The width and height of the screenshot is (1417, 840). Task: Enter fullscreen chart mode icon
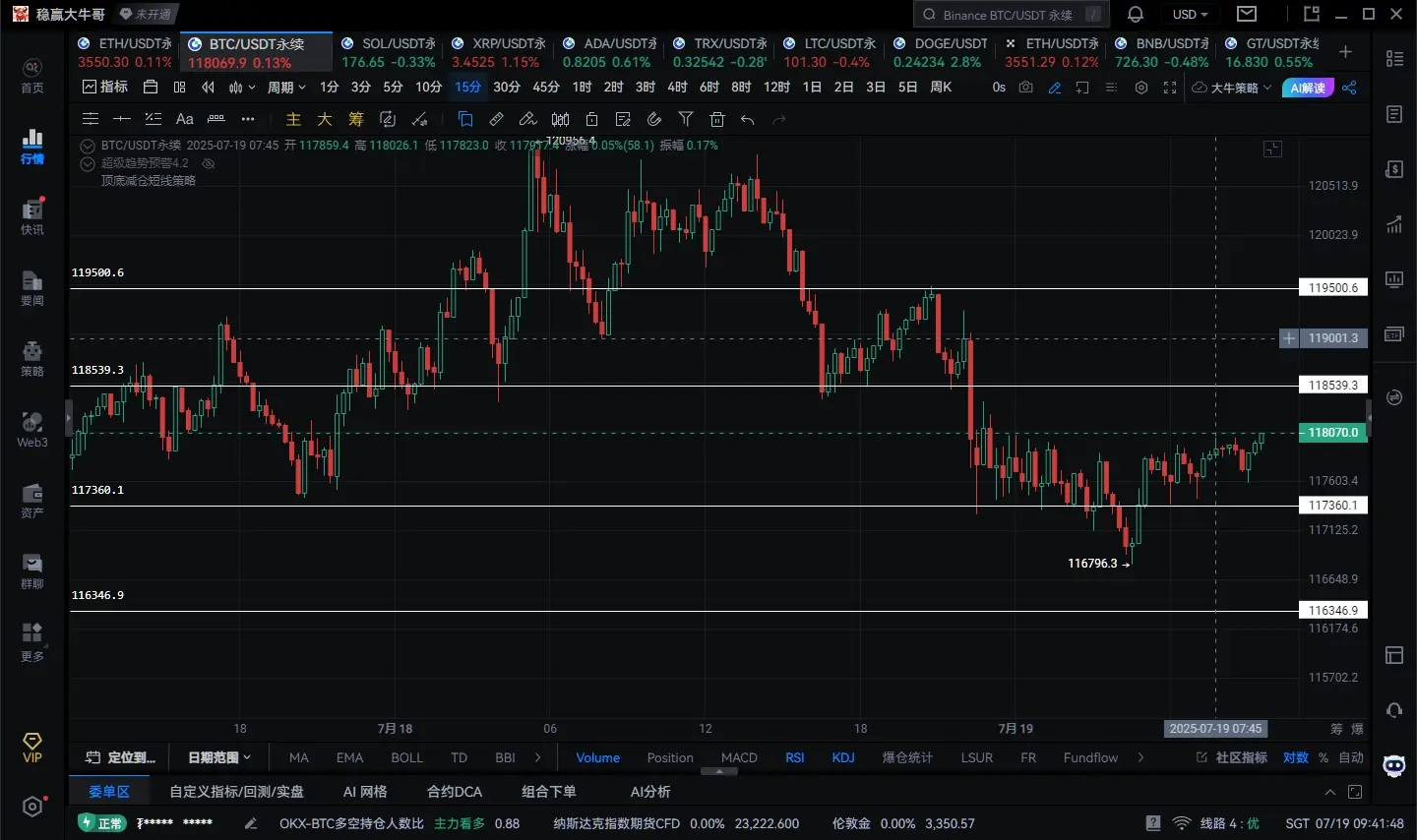[1170, 88]
